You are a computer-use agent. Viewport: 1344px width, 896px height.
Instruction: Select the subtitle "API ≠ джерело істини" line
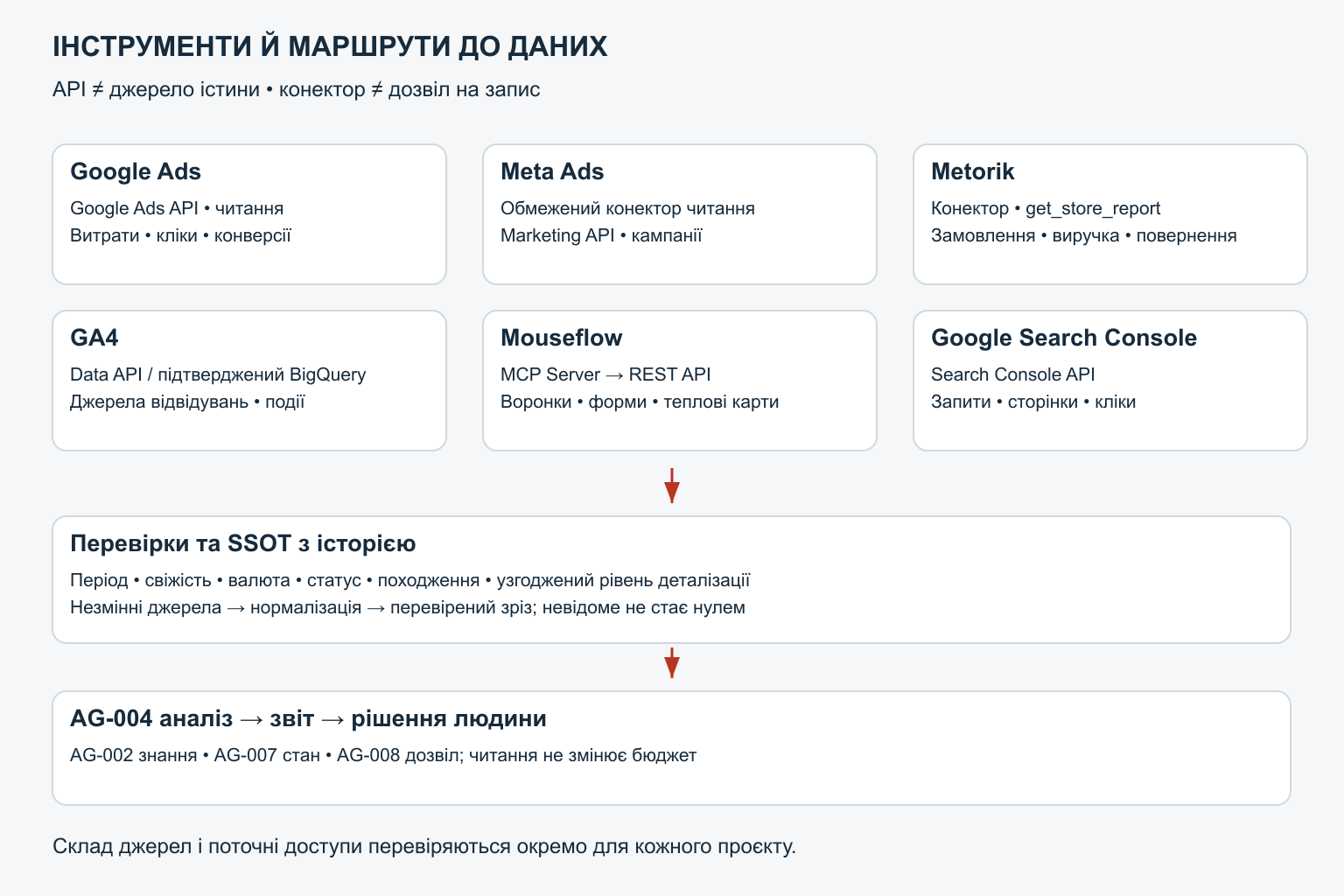(x=297, y=89)
